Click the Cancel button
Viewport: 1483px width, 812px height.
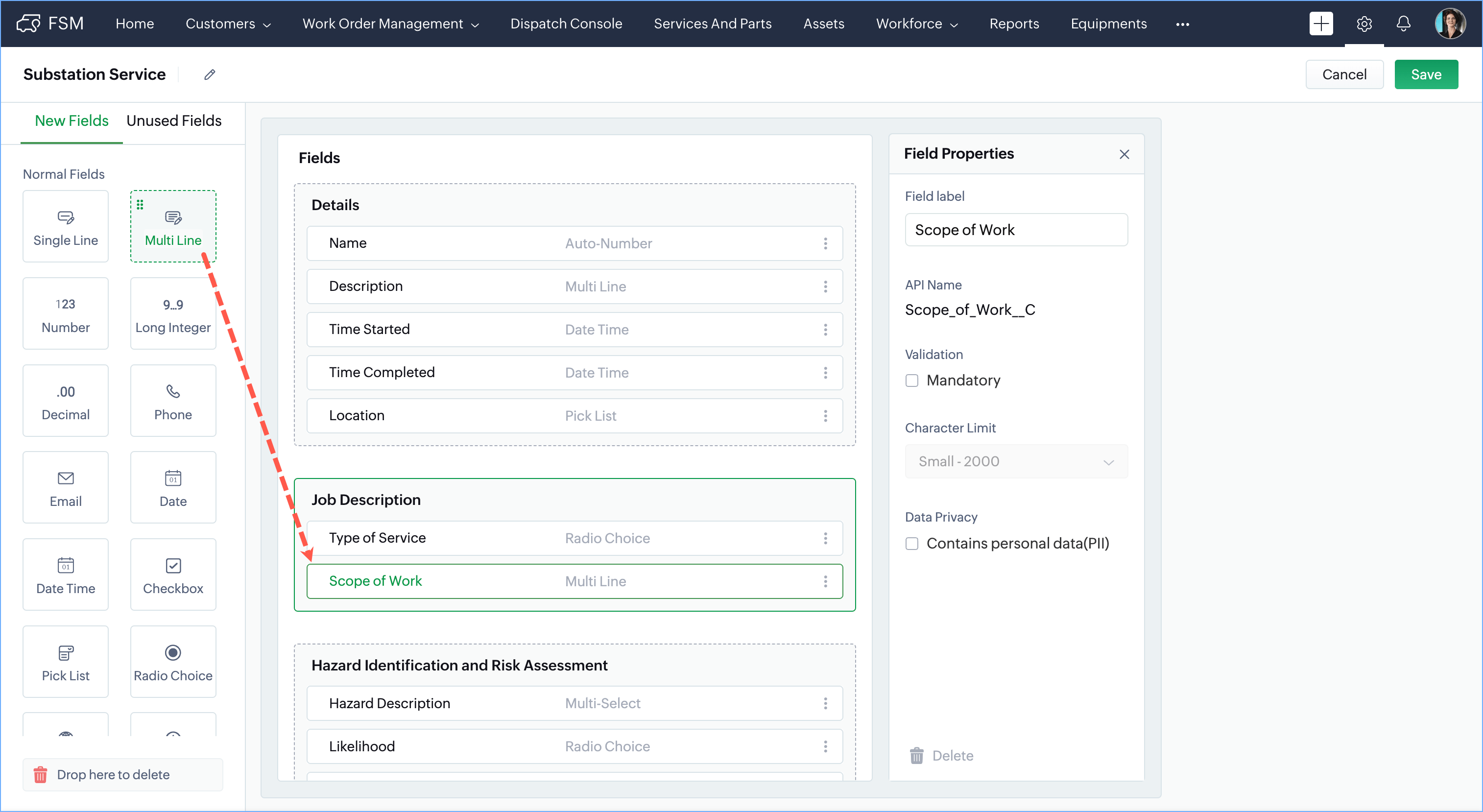pos(1344,75)
